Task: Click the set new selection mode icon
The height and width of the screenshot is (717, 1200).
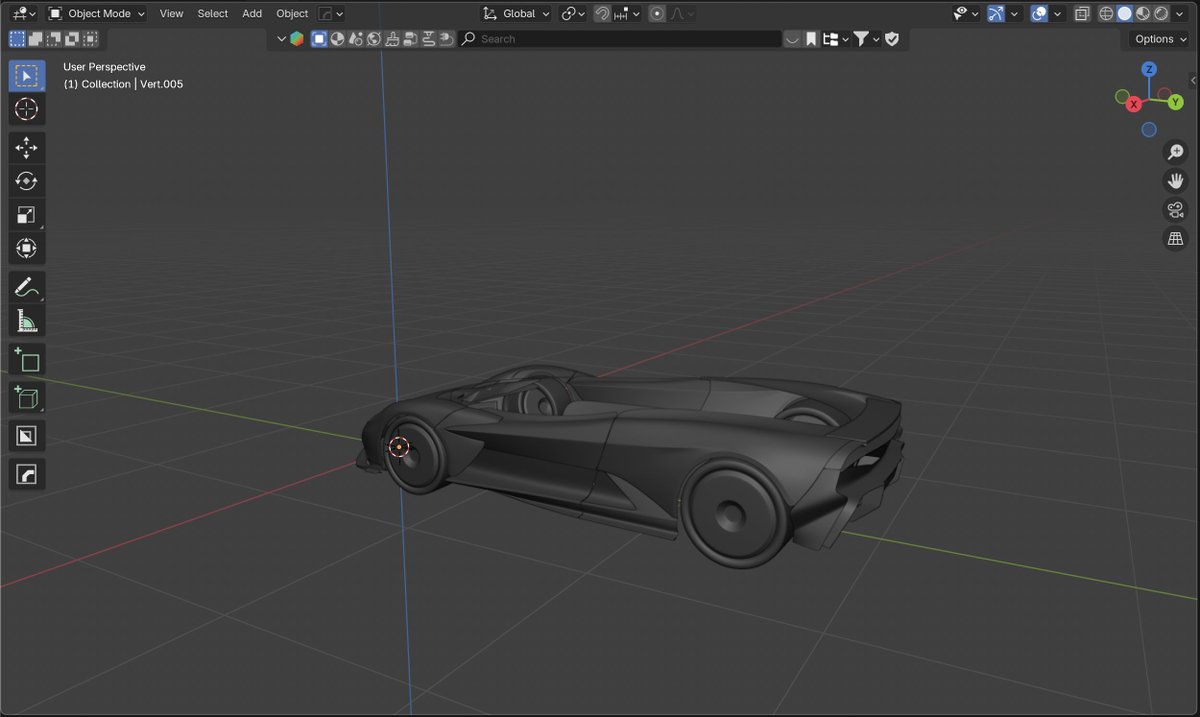Action: click(17, 39)
